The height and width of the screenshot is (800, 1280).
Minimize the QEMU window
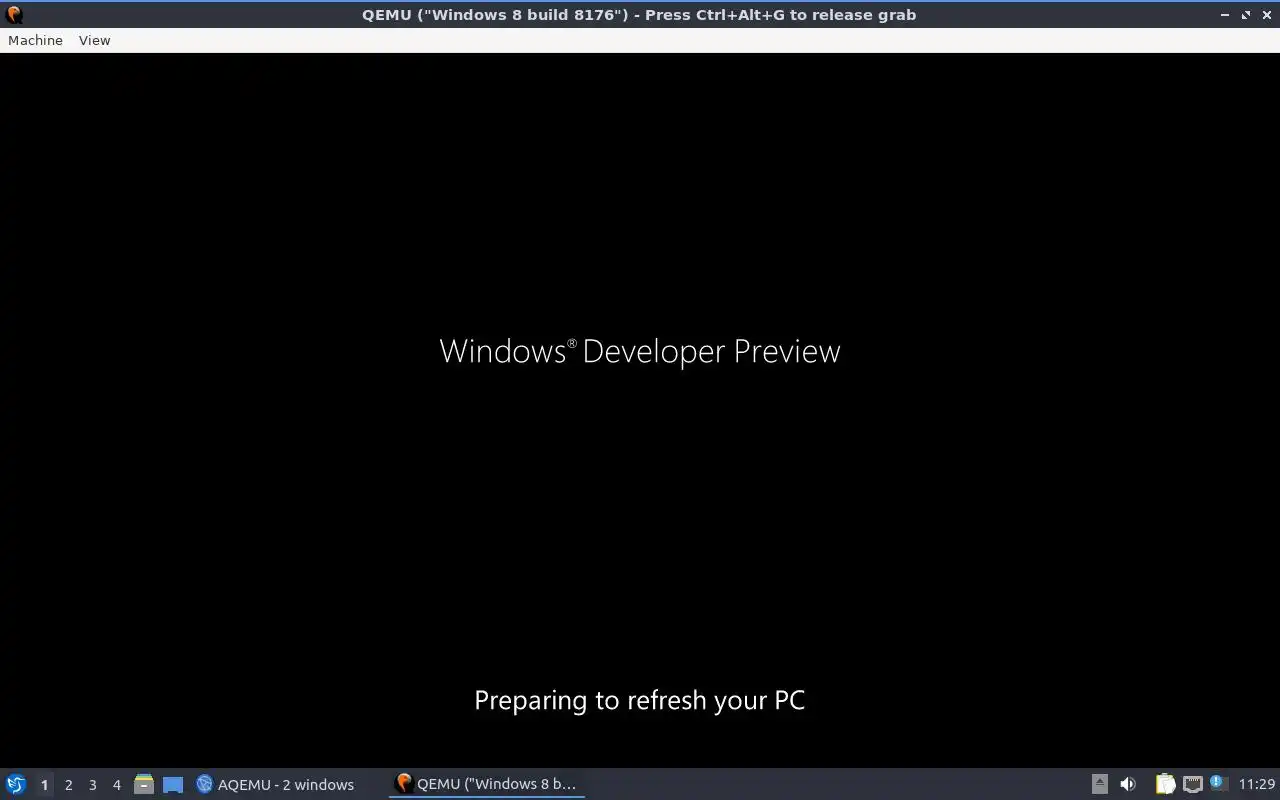1225,15
